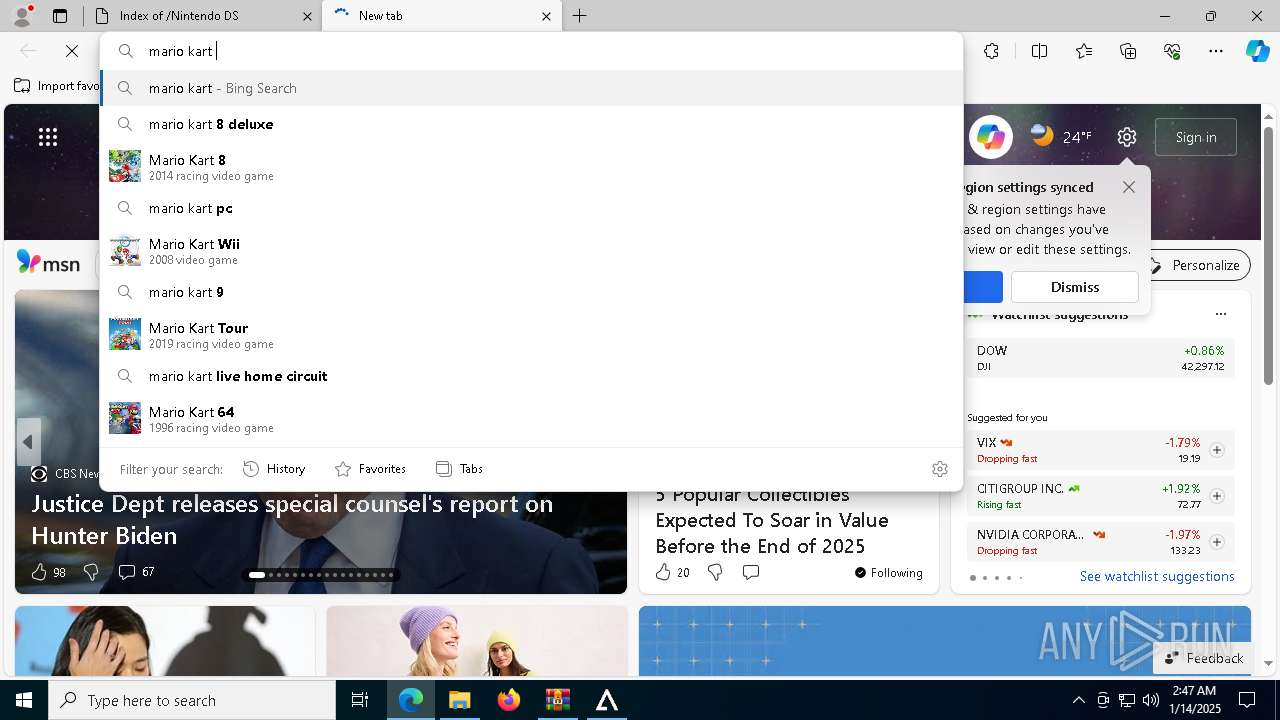Open new tab page settings gear

click(x=1127, y=137)
